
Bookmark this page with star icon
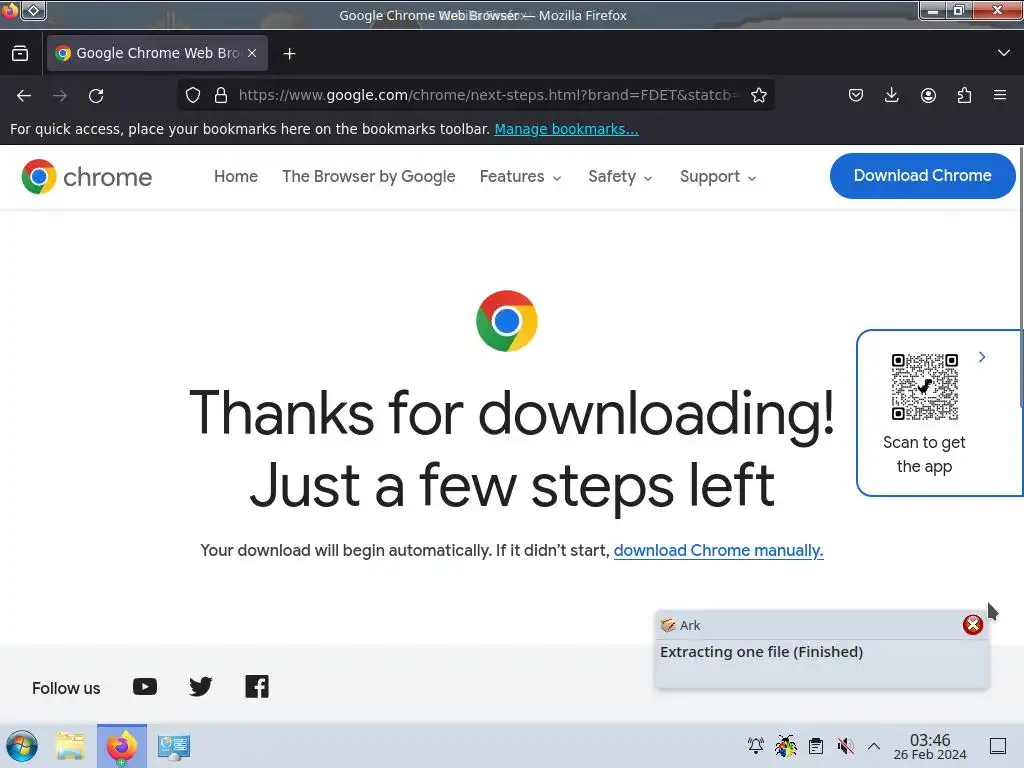[x=759, y=95]
